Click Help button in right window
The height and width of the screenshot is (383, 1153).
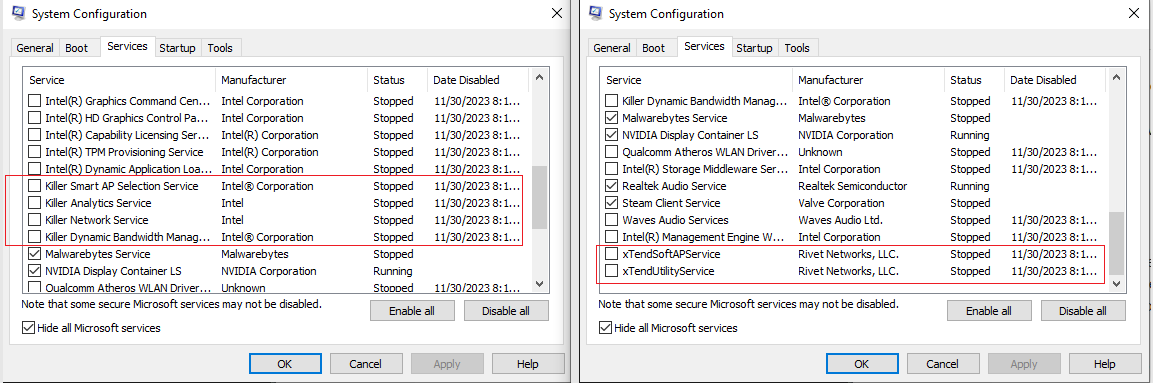pos(1104,364)
